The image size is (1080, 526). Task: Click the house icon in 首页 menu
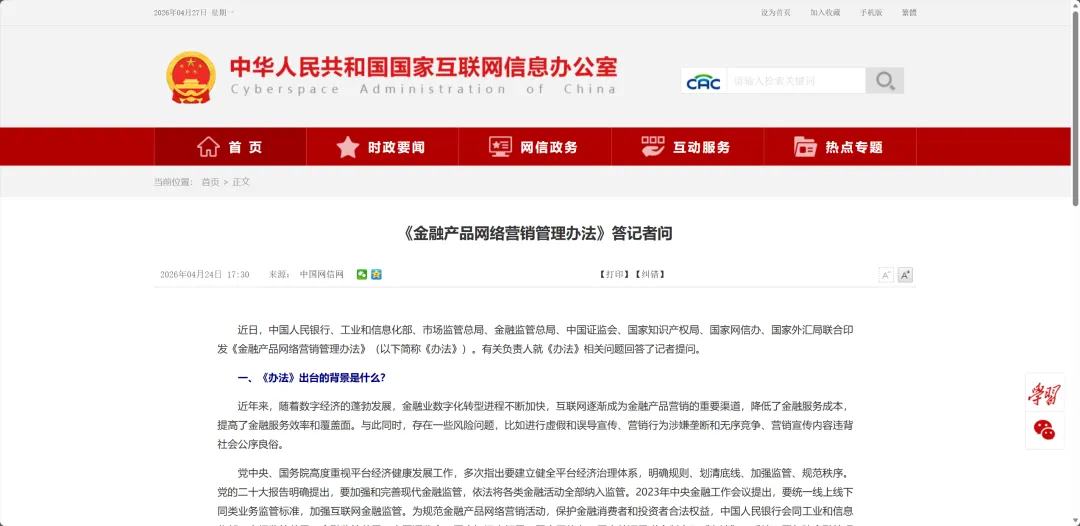point(208,147)
